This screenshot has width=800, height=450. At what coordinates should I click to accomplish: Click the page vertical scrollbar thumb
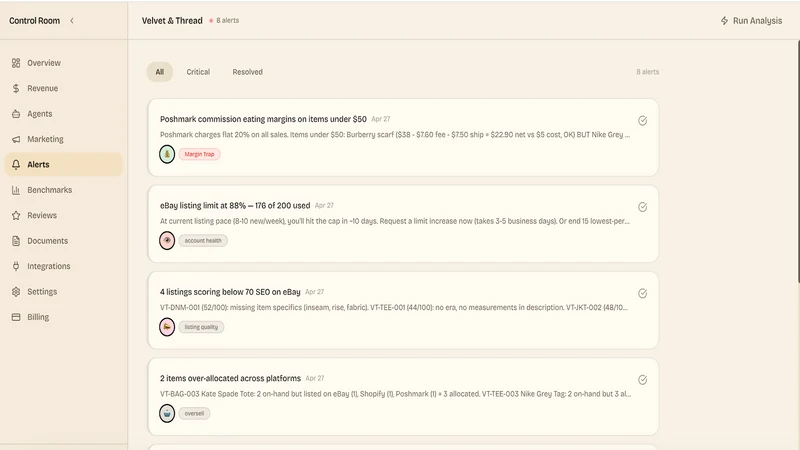[798, 161]
